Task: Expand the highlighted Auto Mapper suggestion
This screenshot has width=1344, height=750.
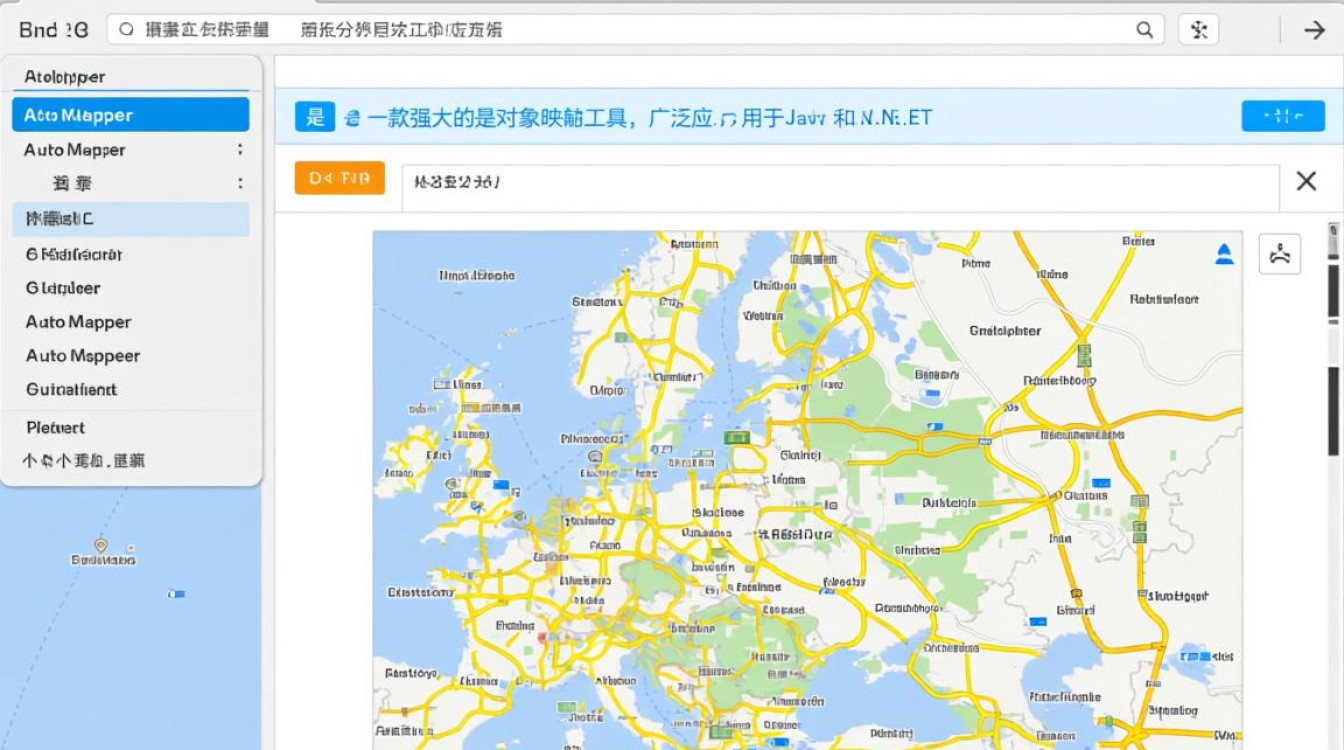Action: pyautogui.click(x=130, y=114)
